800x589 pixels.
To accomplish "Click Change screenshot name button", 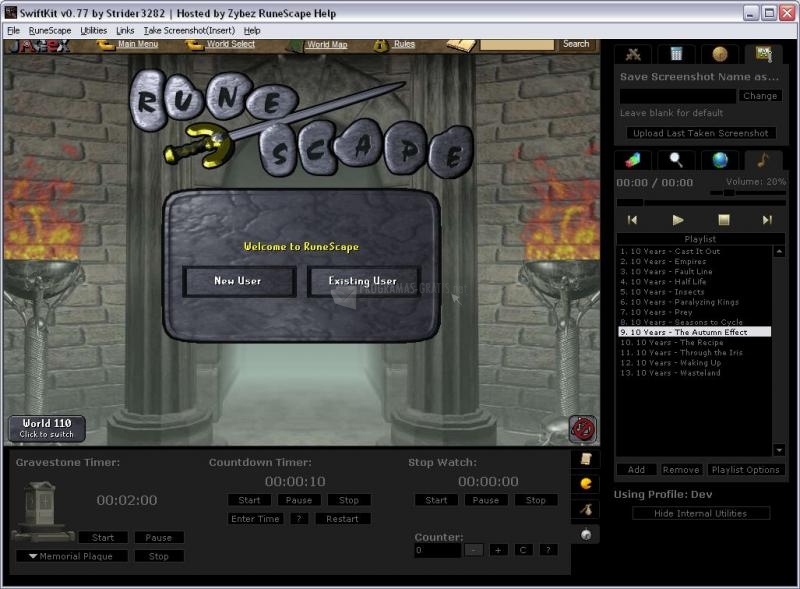I will [x=760, y=96].
